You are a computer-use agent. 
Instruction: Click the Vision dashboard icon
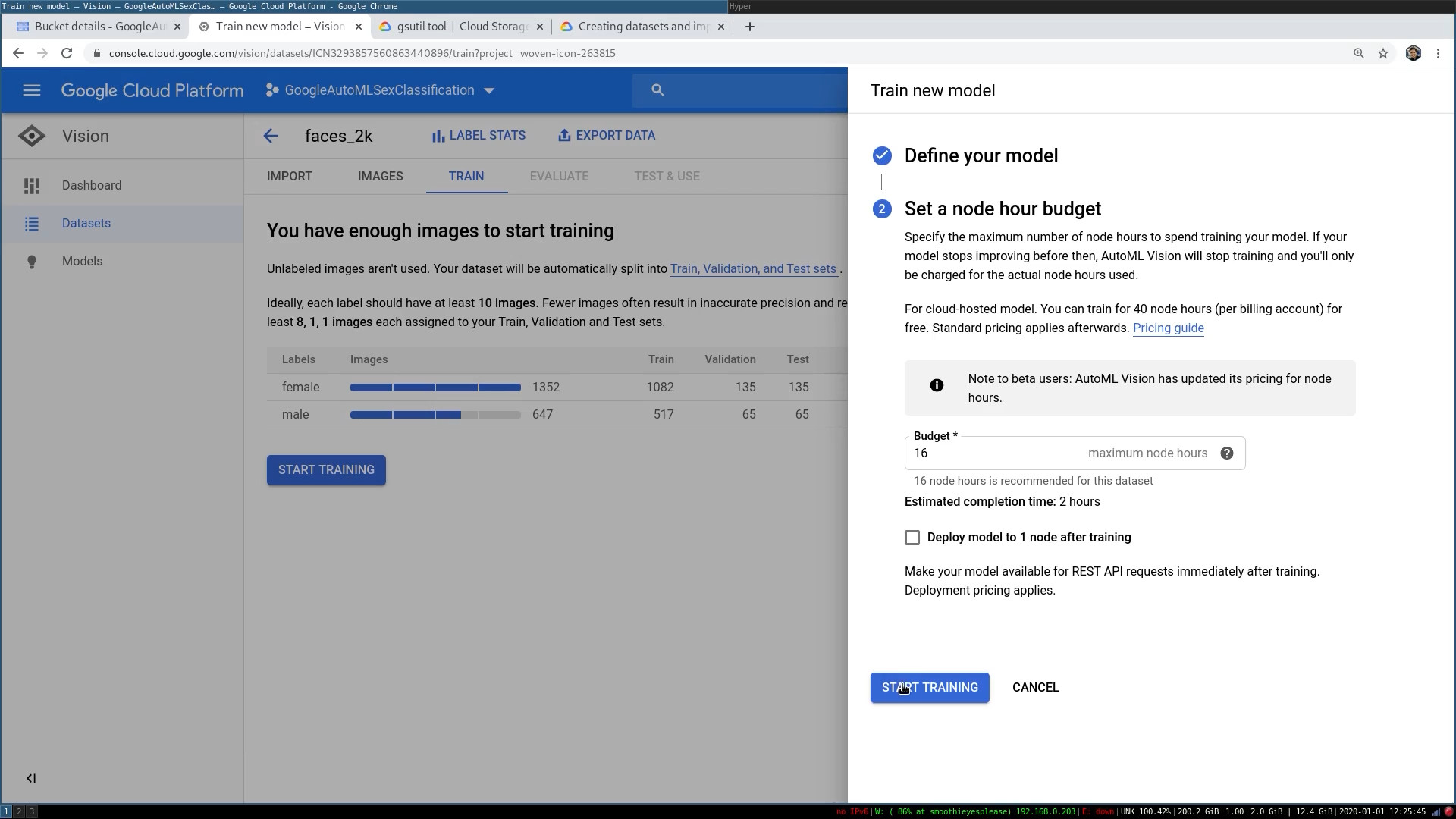point(32,185)
